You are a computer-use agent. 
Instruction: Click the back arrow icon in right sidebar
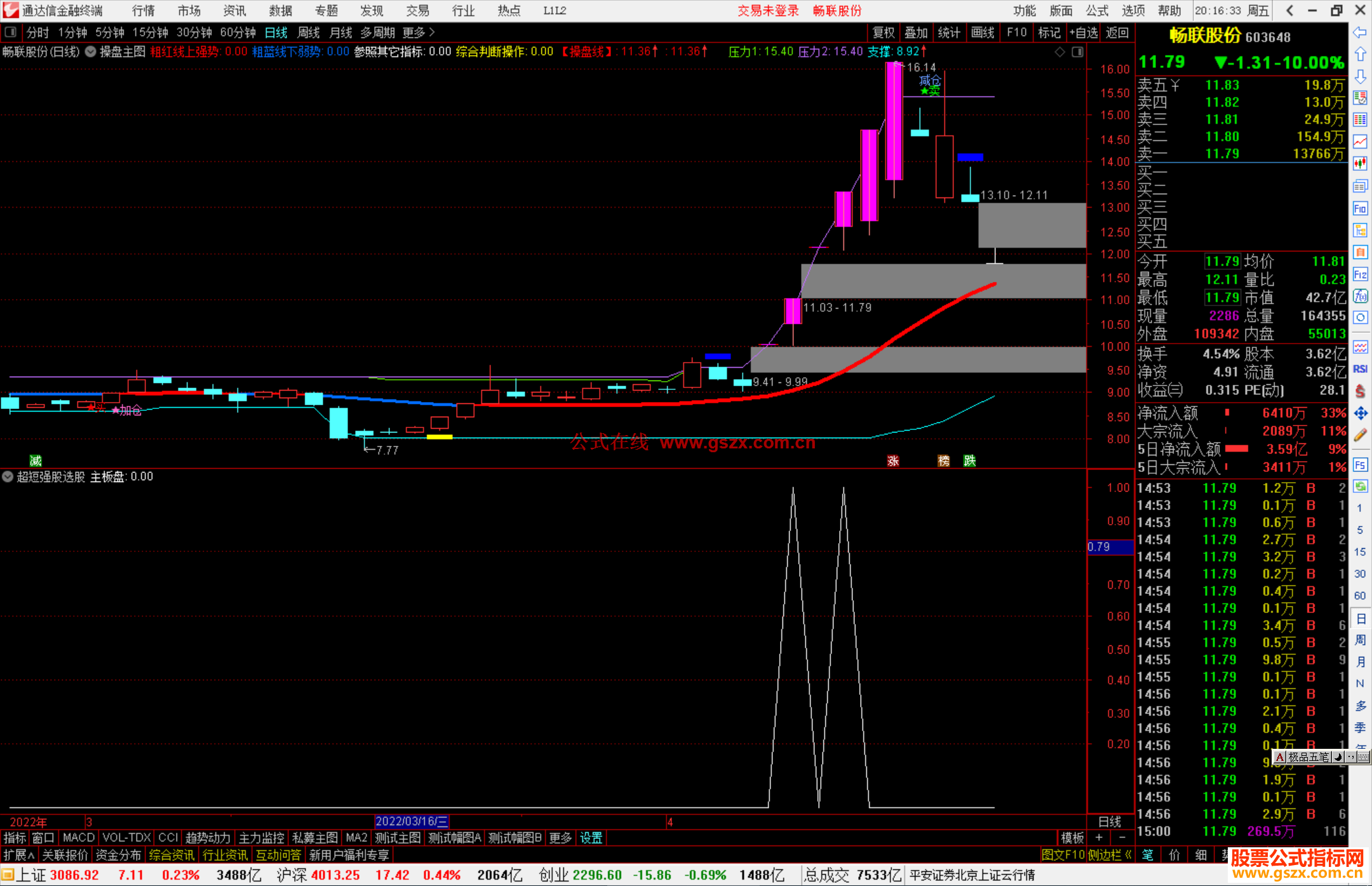pyautogui.click(x=1360, y=32)
